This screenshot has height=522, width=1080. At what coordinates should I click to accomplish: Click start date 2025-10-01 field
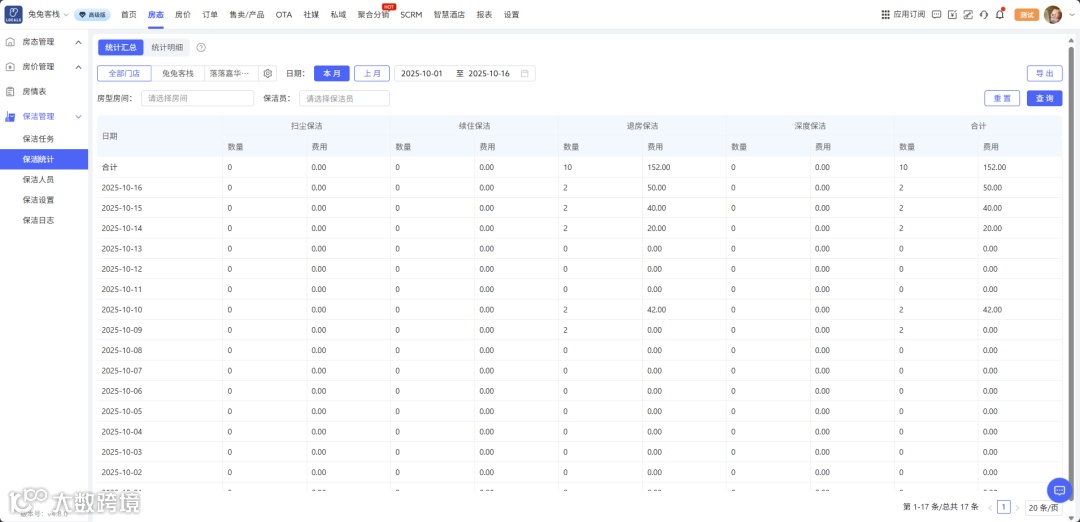tap(422, 74)
